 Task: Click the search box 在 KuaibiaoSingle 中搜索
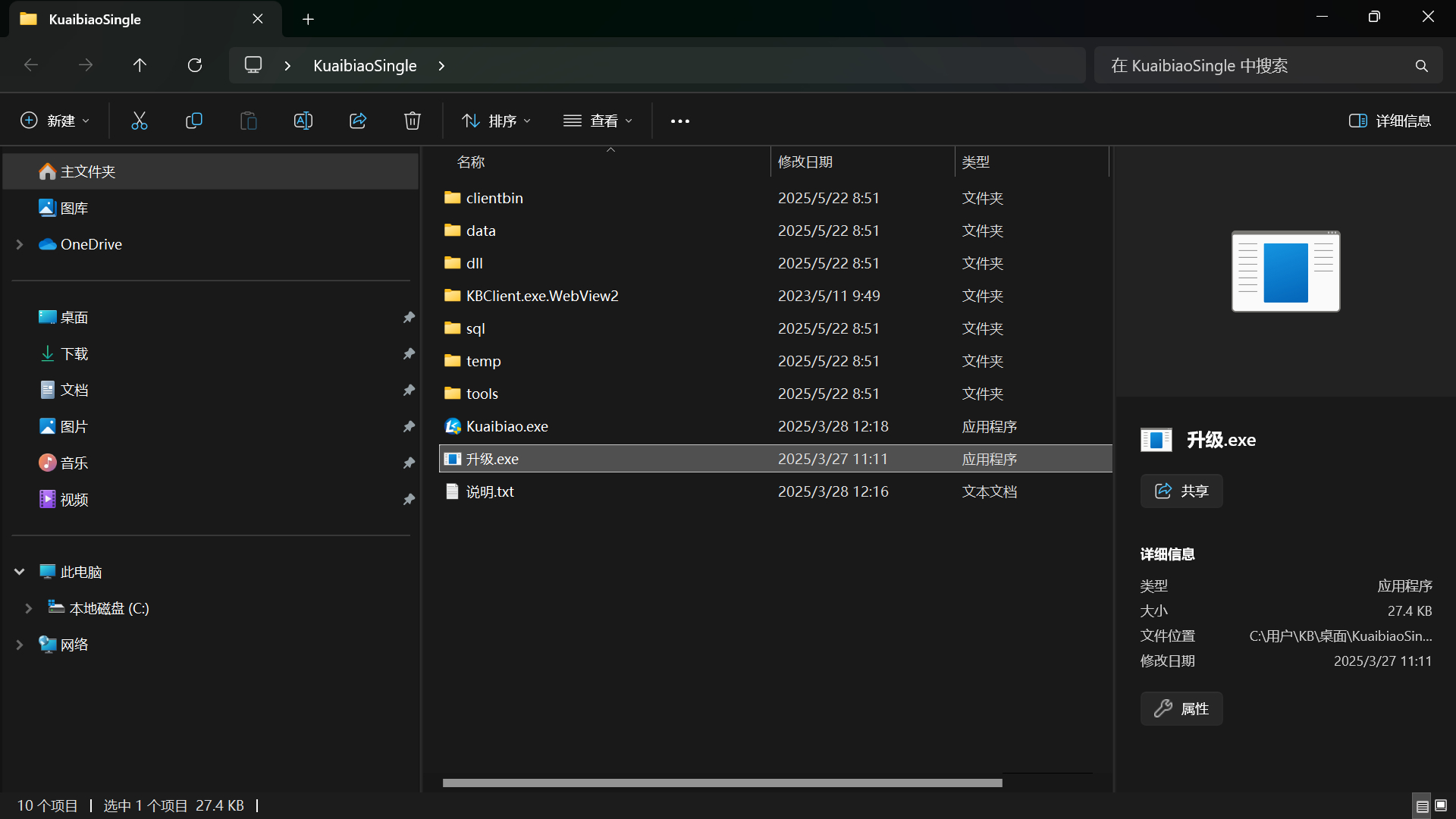[1268, 66]
